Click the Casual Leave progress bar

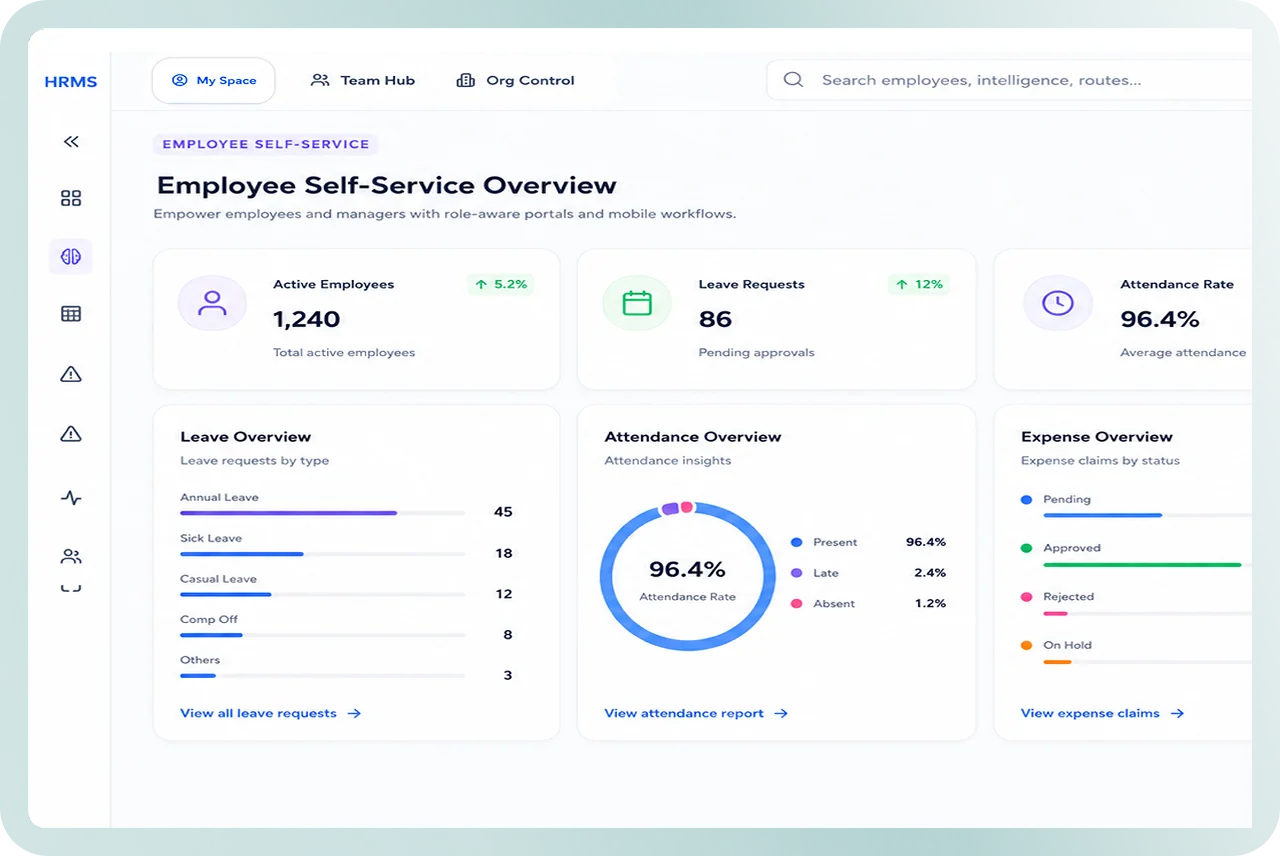click(322, 594)
